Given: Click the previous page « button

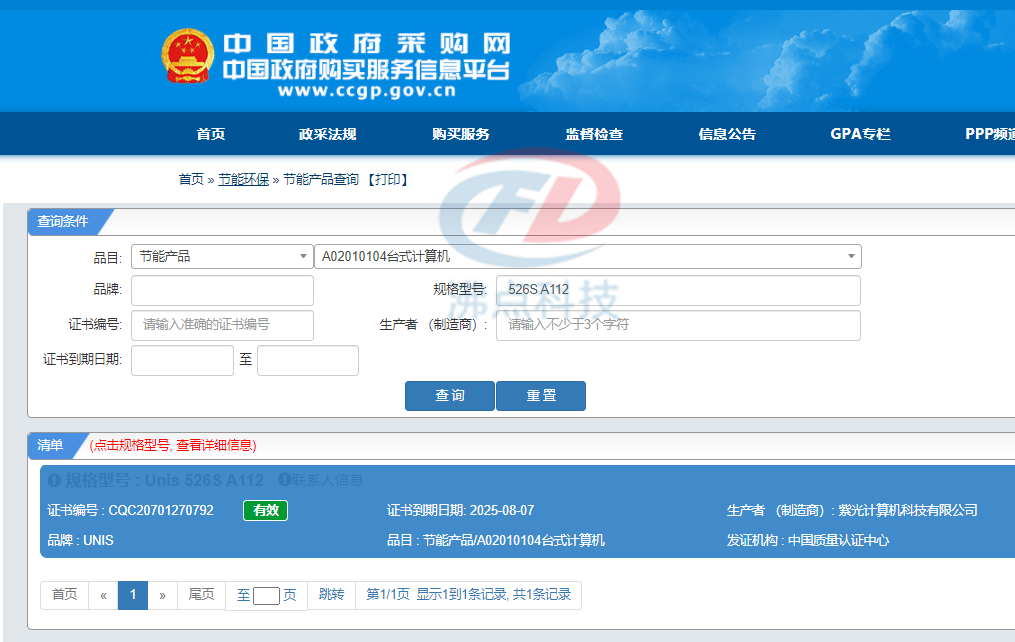Looking at the screenshot, I should (103, 595).
